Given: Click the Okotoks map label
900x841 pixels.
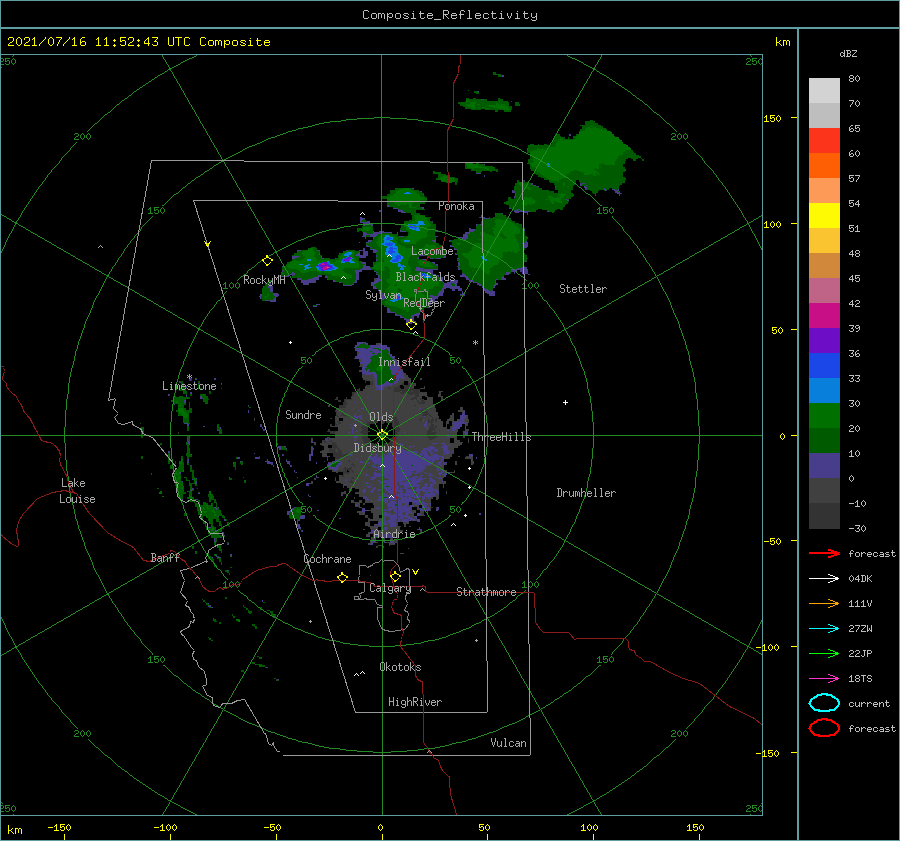Looking at the screenshot, I should (x=400, y=667).
